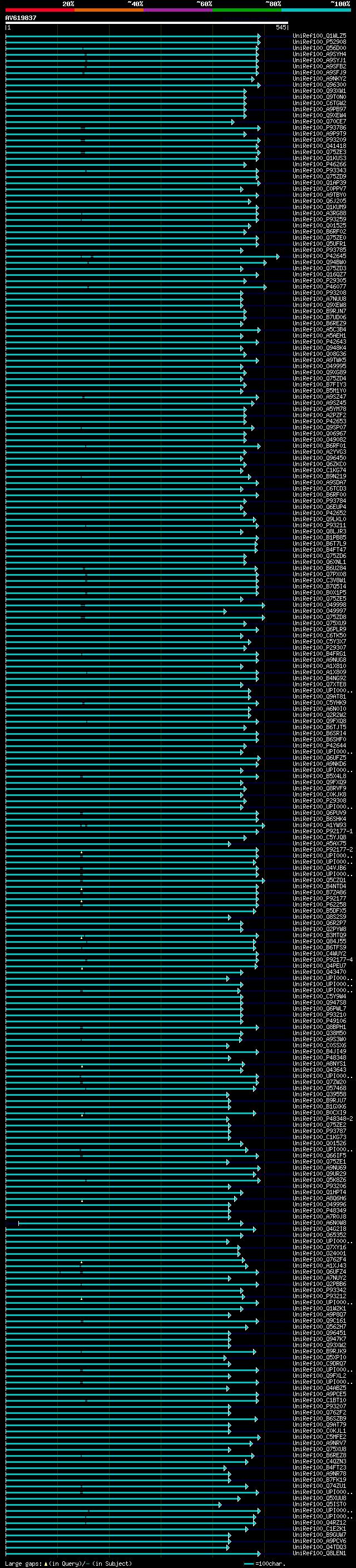Pick the UniRef100_C1KG74 entry
The image size is (356, 1568).
(319, 470)
